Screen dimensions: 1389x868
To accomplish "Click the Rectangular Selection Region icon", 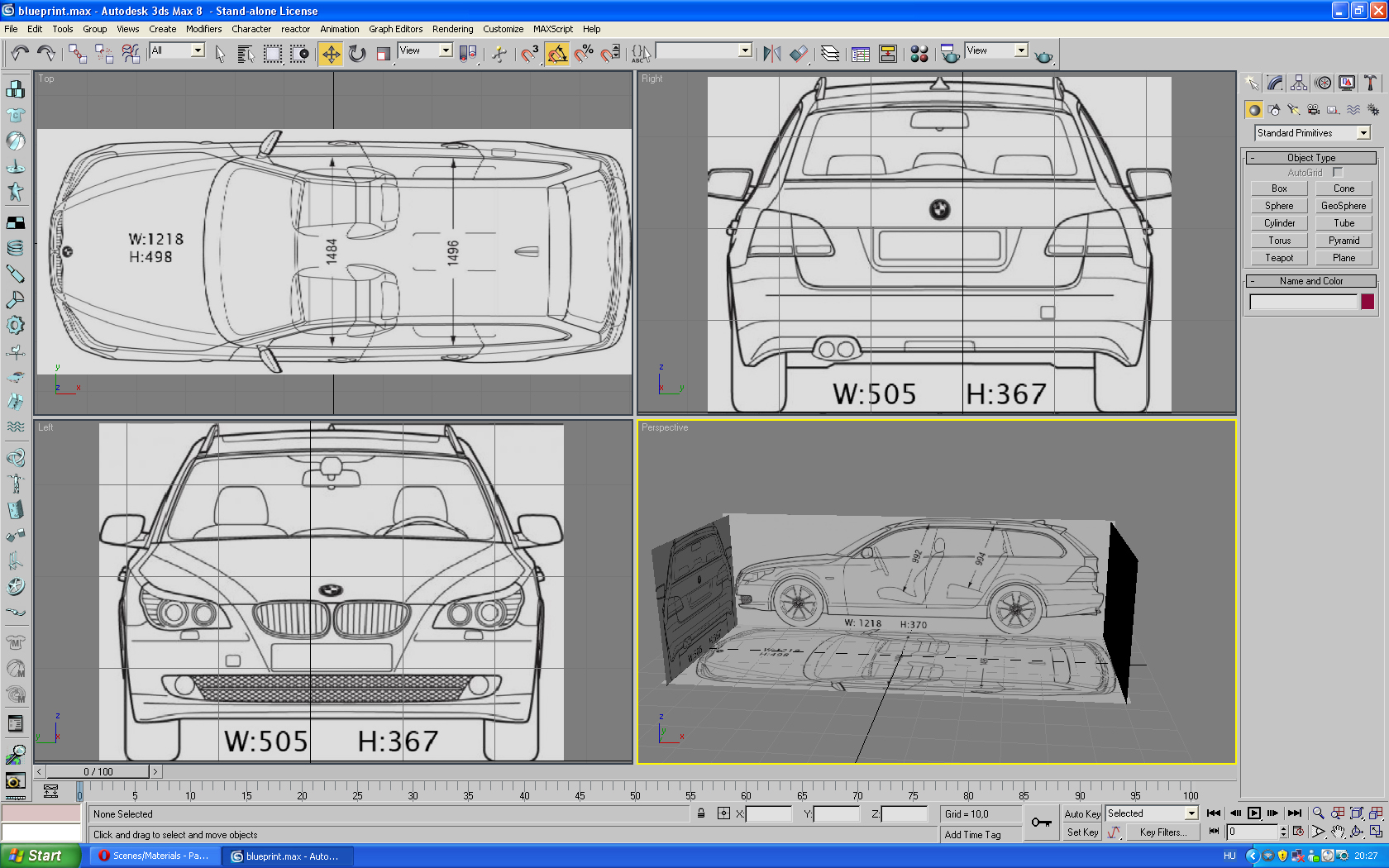I will (x=273, y=54).
